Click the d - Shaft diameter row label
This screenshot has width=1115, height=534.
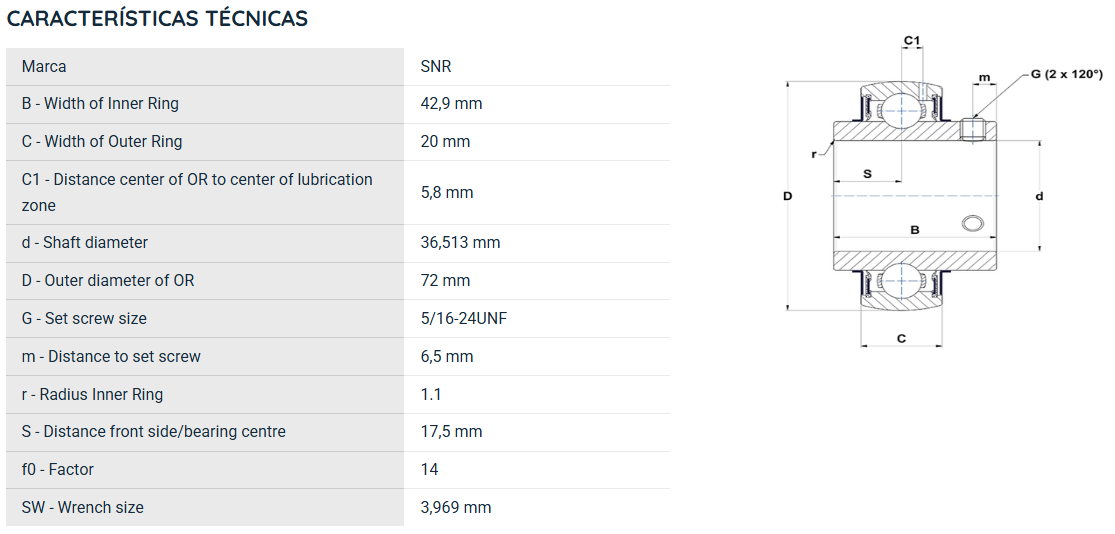[x=85, y=242]
